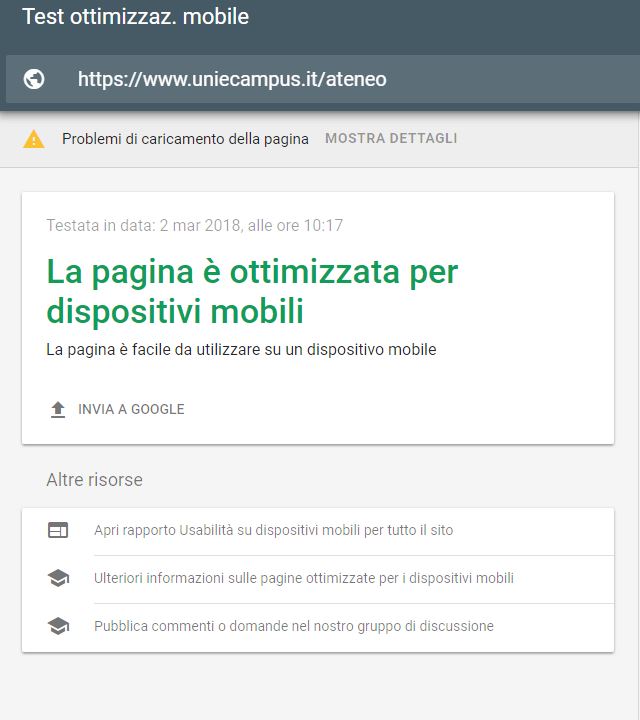
Task: Click the Test ottimizzaz. mobile title
Action: [x=136, y=17]
